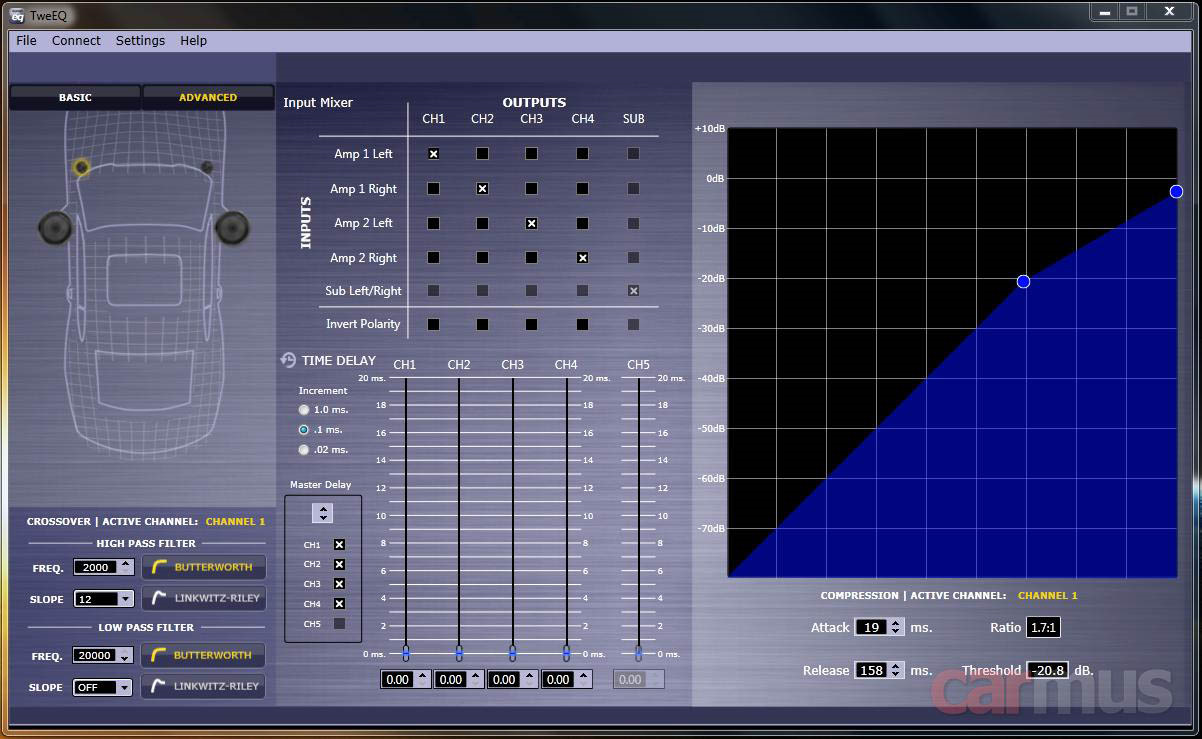Uncheck CH3 in Master Delay

339,584
